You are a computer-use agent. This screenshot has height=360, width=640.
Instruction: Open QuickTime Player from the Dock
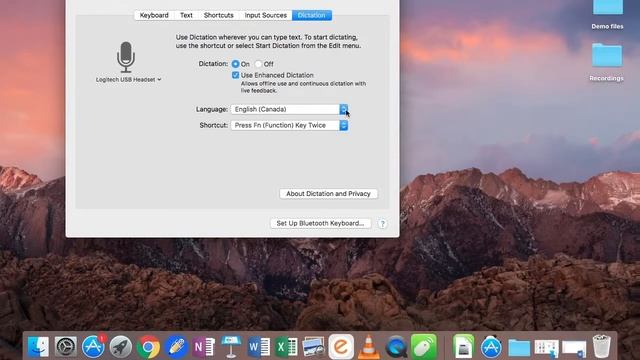pos(396,347)
